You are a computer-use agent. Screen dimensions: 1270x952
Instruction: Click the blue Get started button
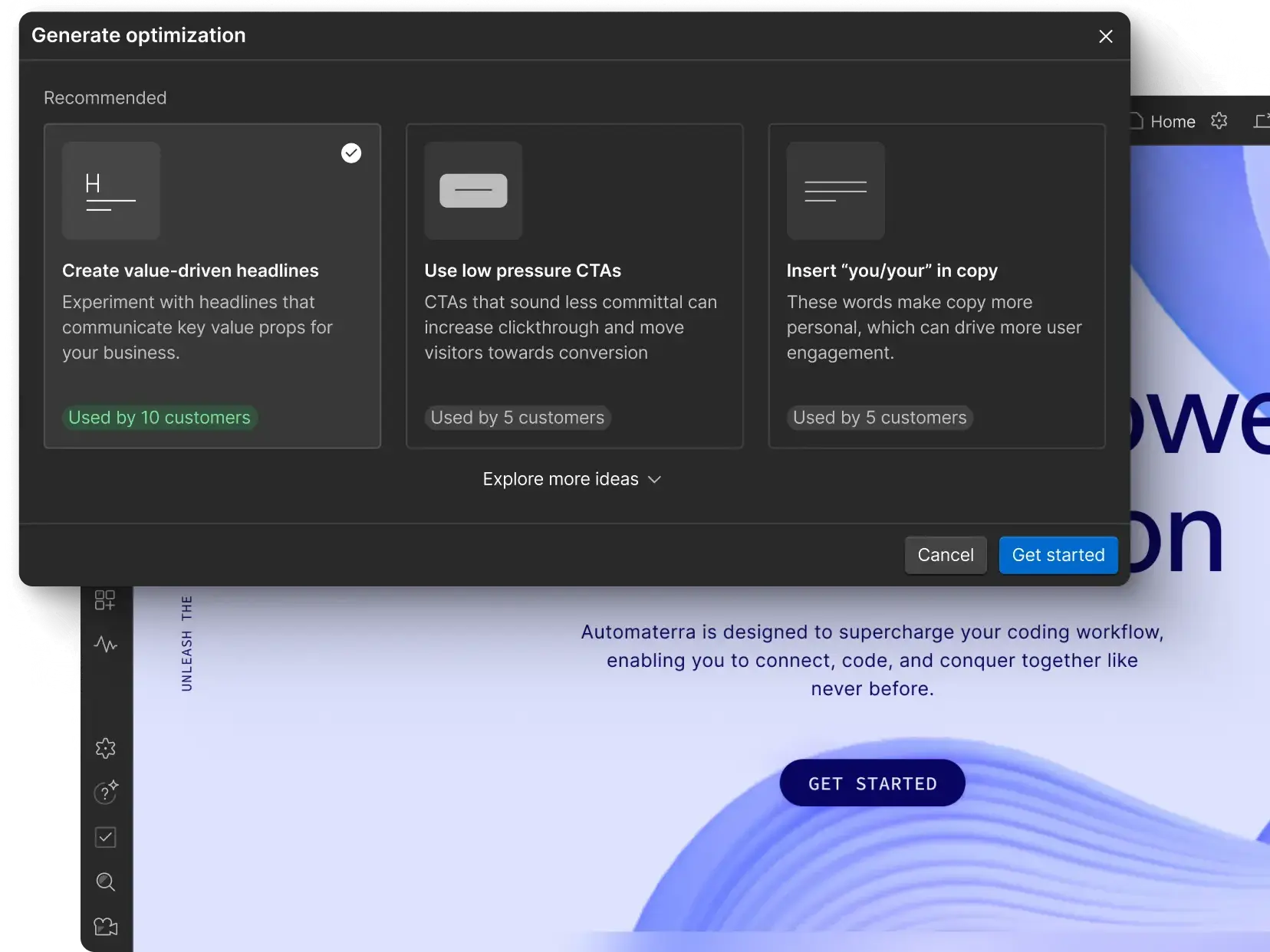1058,555
